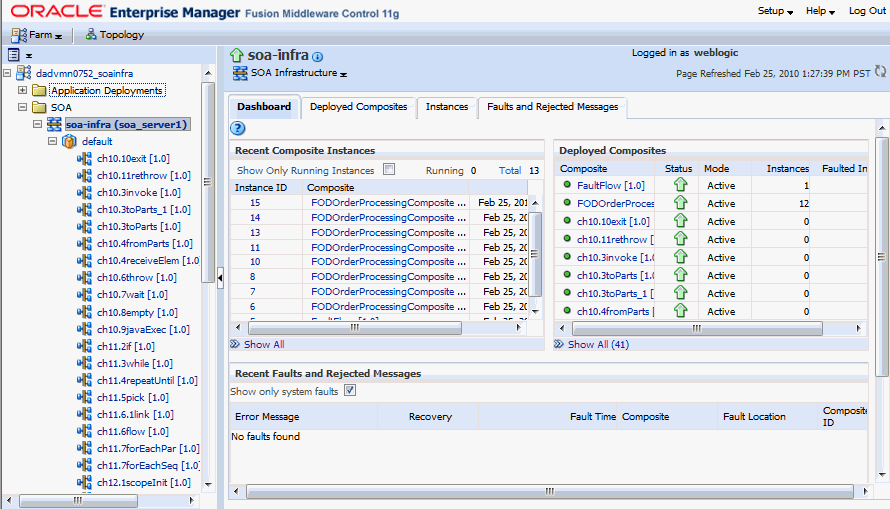Click the FaultFlow status up arrow
Image resolution: width=890 pixels, height=509 pixels.
[681, 184]
